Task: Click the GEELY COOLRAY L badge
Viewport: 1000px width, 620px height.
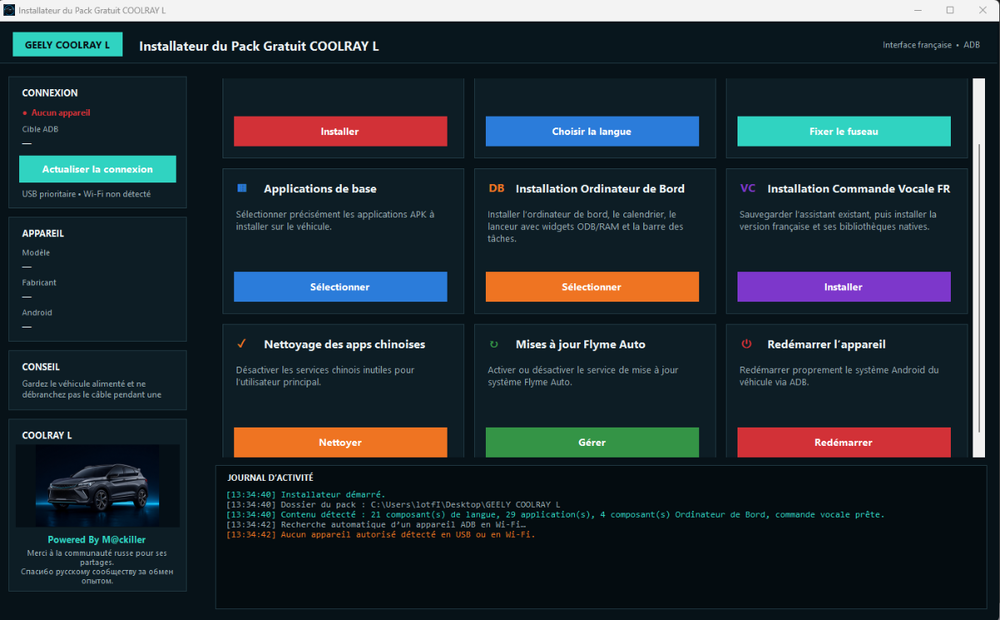Action: point(68,45)
